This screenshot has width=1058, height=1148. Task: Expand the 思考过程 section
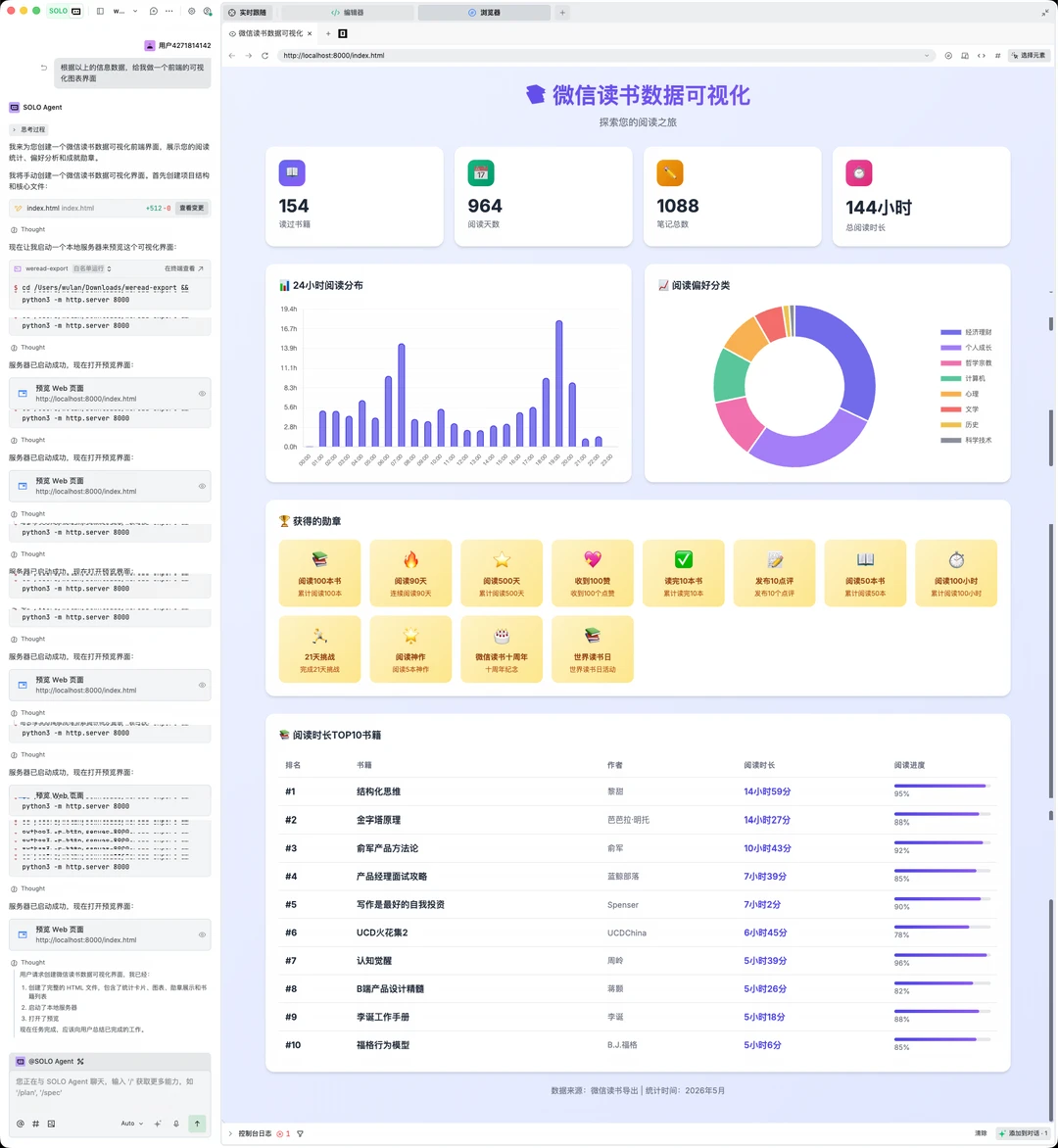pos(29,129)
